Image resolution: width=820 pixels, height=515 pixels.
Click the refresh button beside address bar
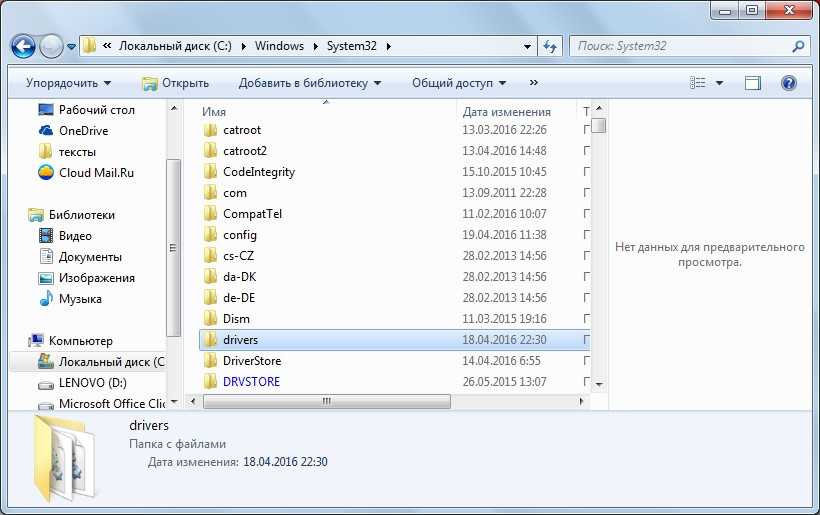pyautogui.click(x=549, y=46)
